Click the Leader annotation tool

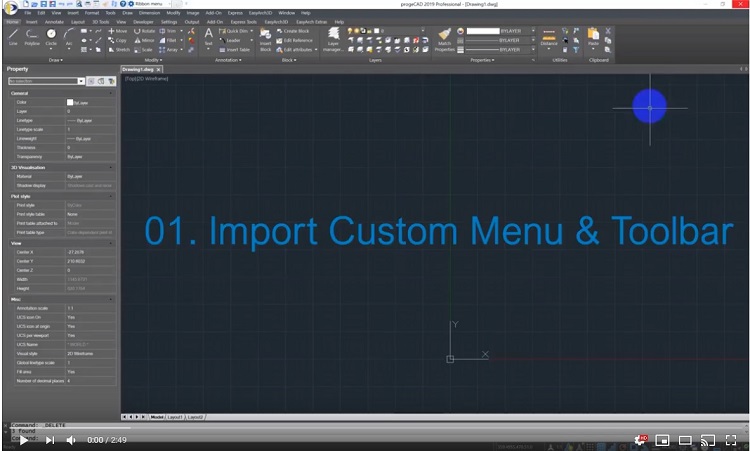(x=230, y=40)
